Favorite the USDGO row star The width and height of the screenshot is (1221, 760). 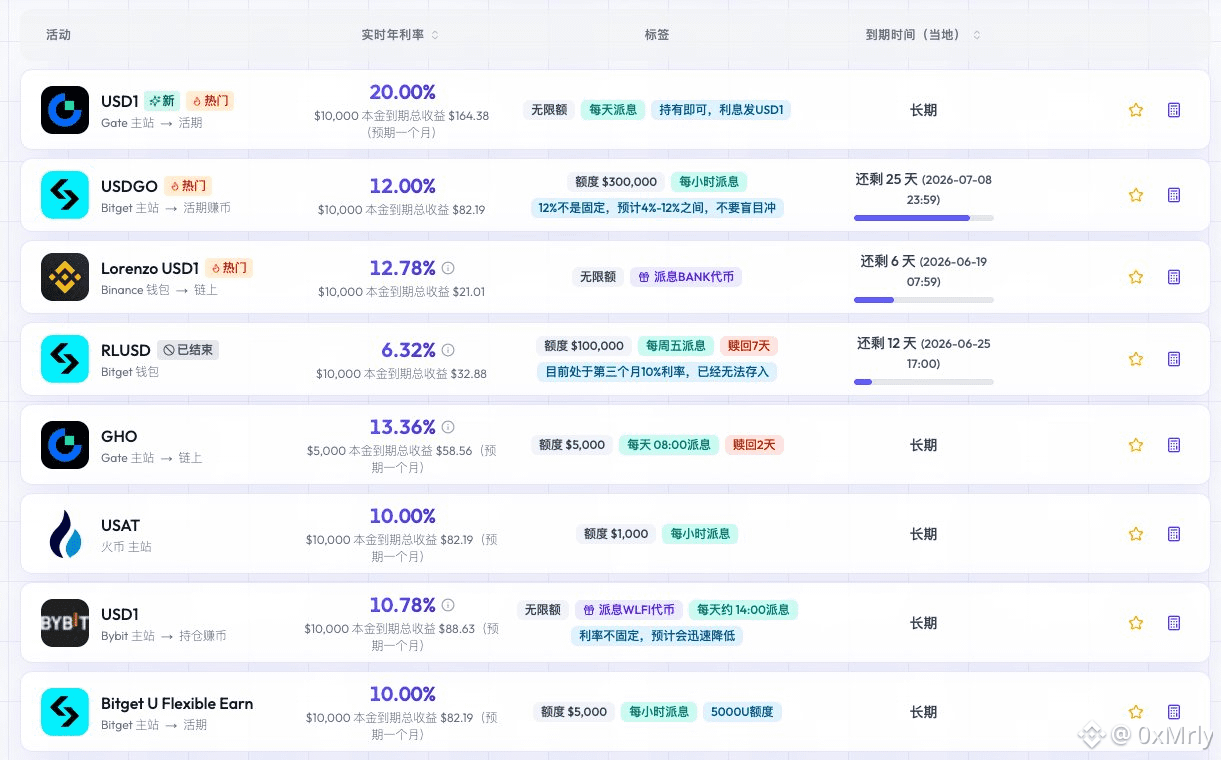click(1135, 195)
